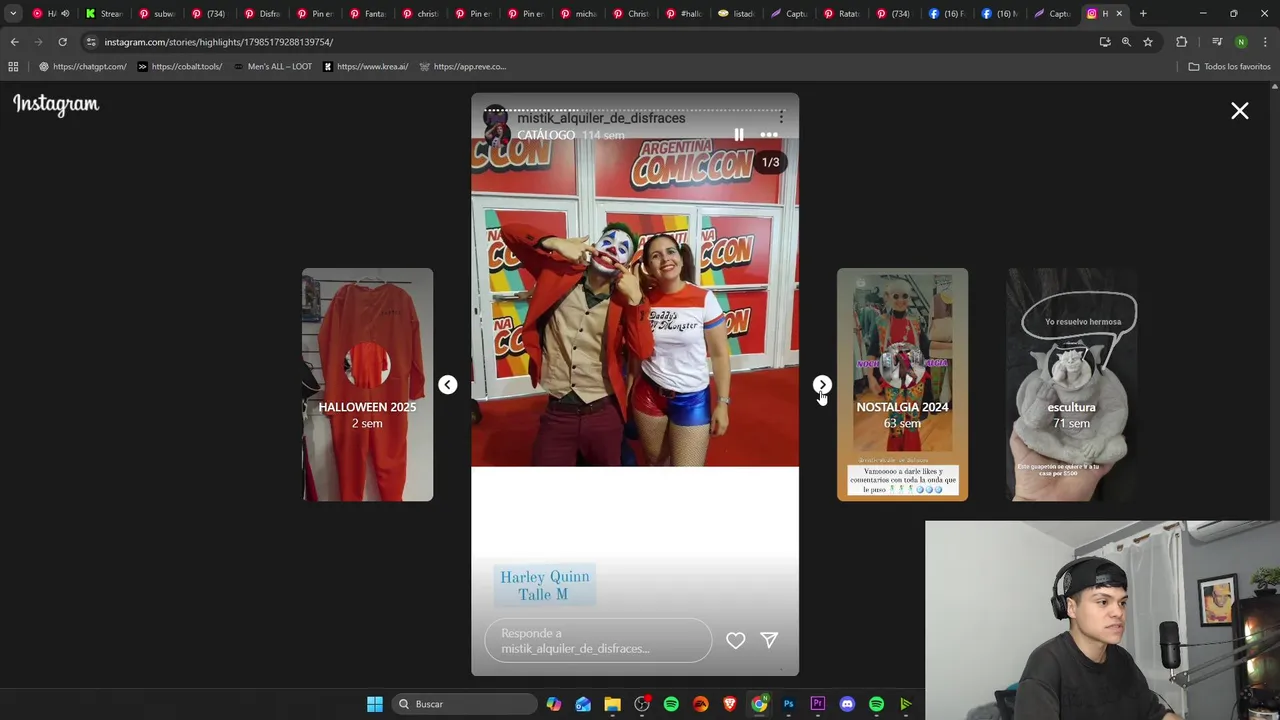The image size is (1280, 720).
Task: Switch to the subwi Pinterest tab
Action: tap(157, 14)
